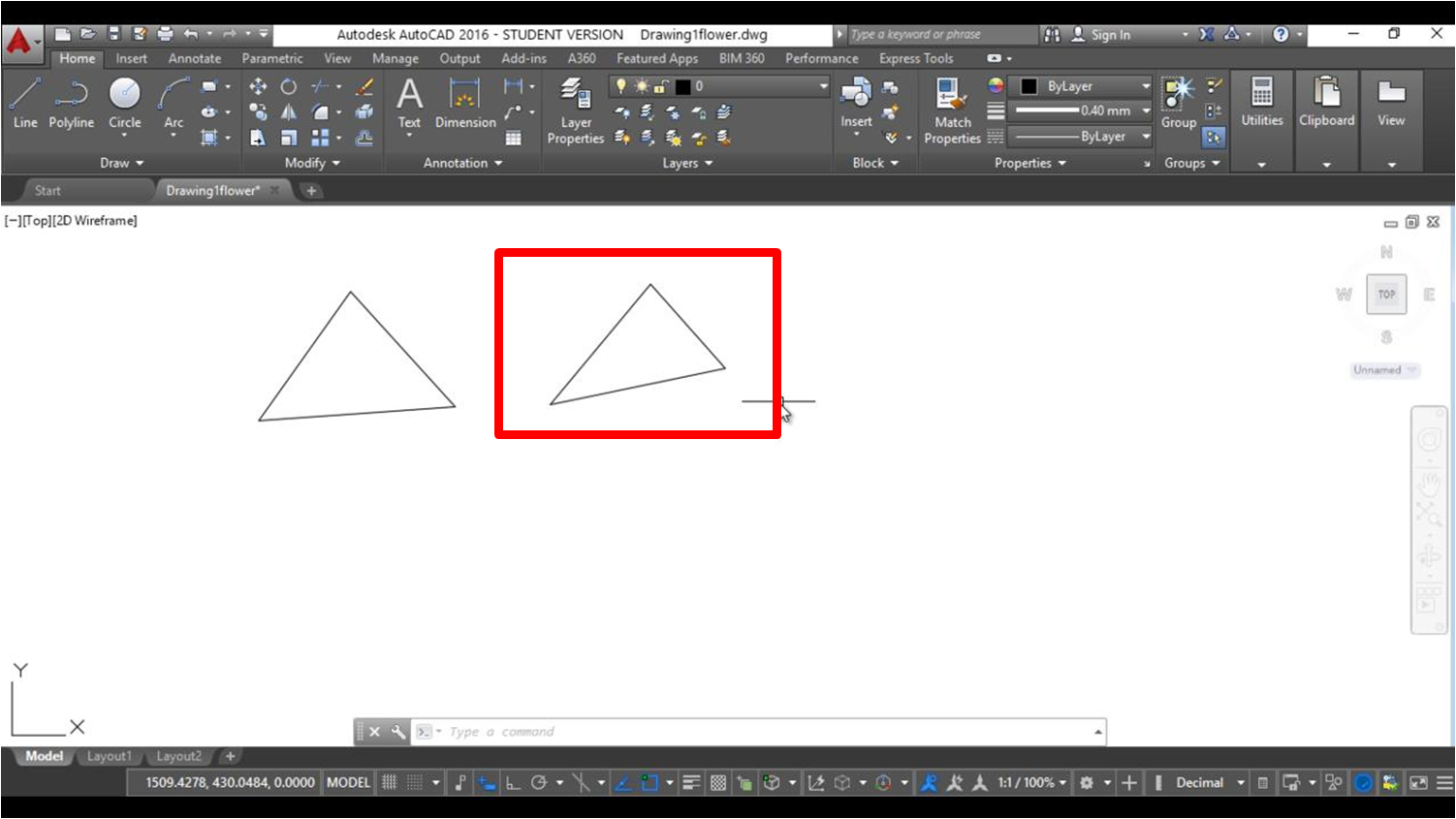Click the new drawing tab plus button
Viewport: 1456px width, 819px height.
tap(311, 190)
